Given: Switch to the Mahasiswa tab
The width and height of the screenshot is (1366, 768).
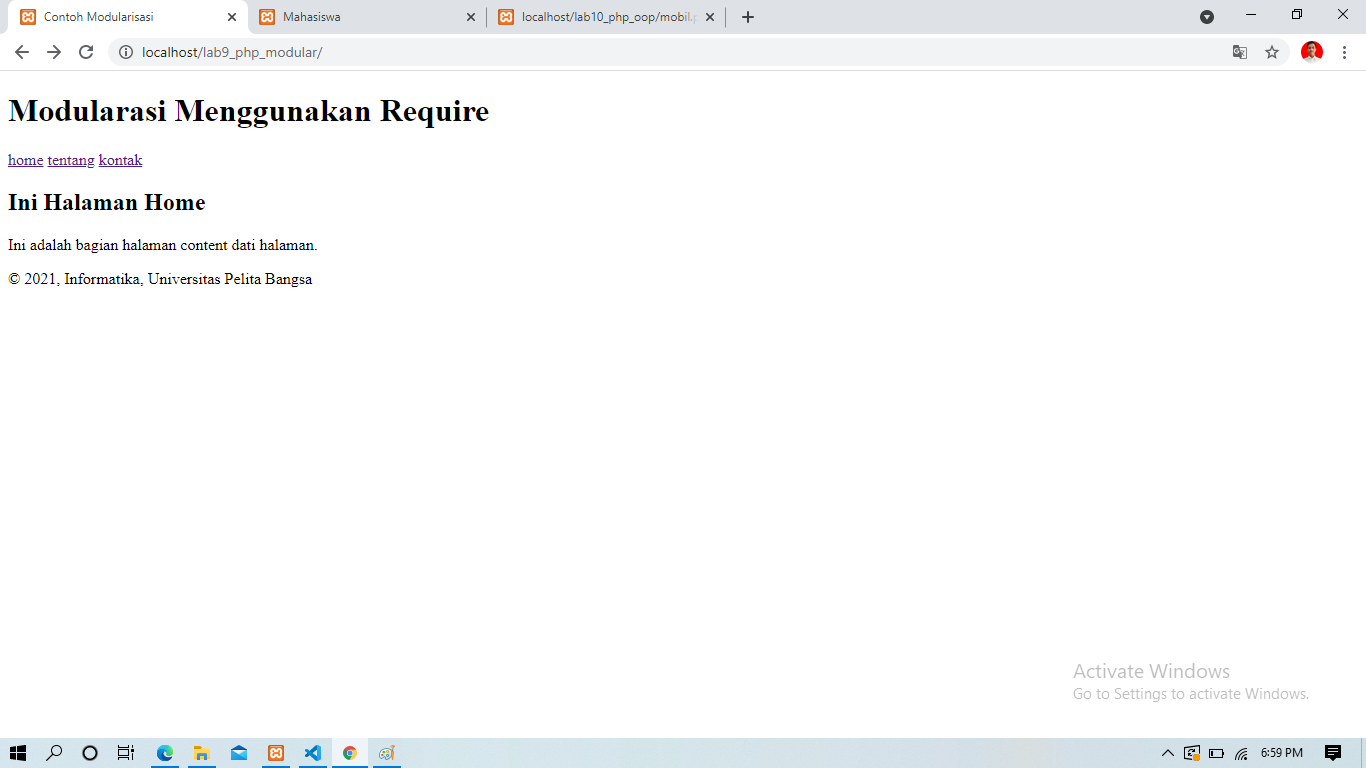Looking at the screenshot, I should point(367,17).
